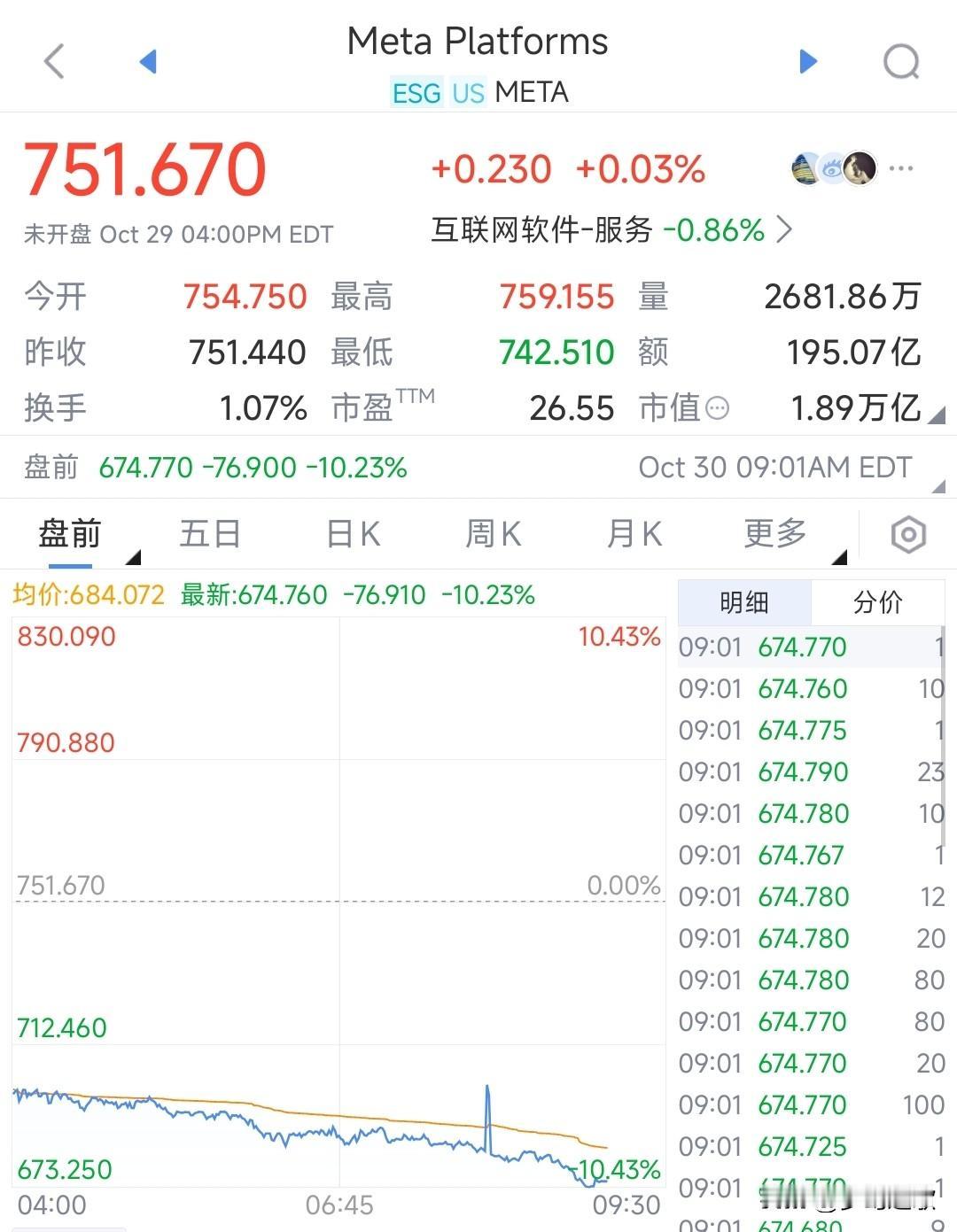The image size is (957, 1232).
Task: Click the chart settings hexagon icon
Action: click(907, 534)
